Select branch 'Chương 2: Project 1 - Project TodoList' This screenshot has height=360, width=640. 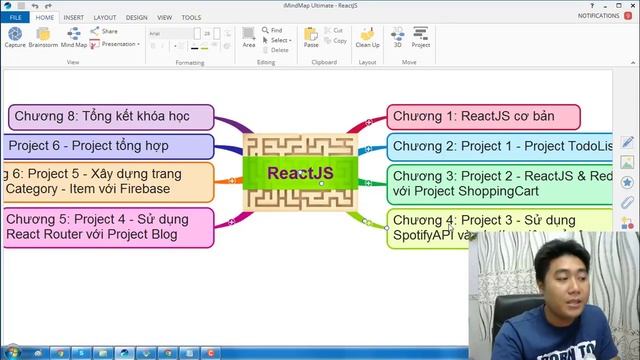(500, 147)
